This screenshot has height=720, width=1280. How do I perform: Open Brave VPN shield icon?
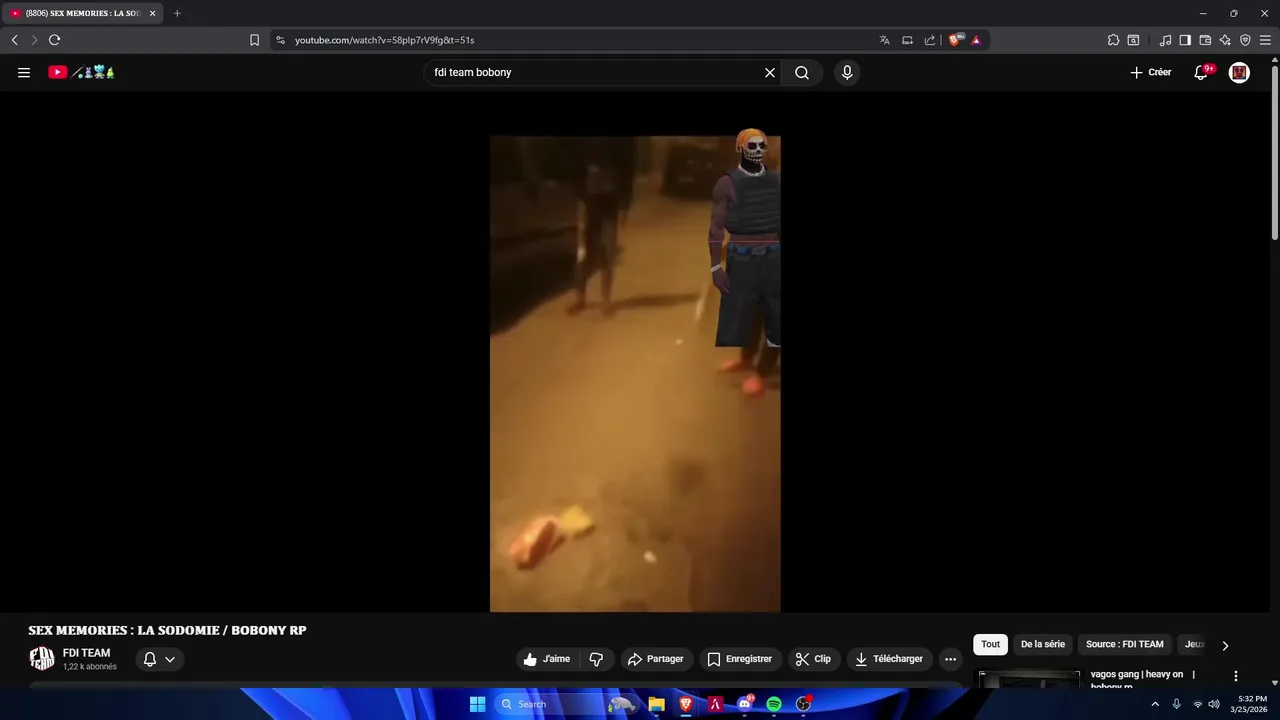coord(1245,40)
